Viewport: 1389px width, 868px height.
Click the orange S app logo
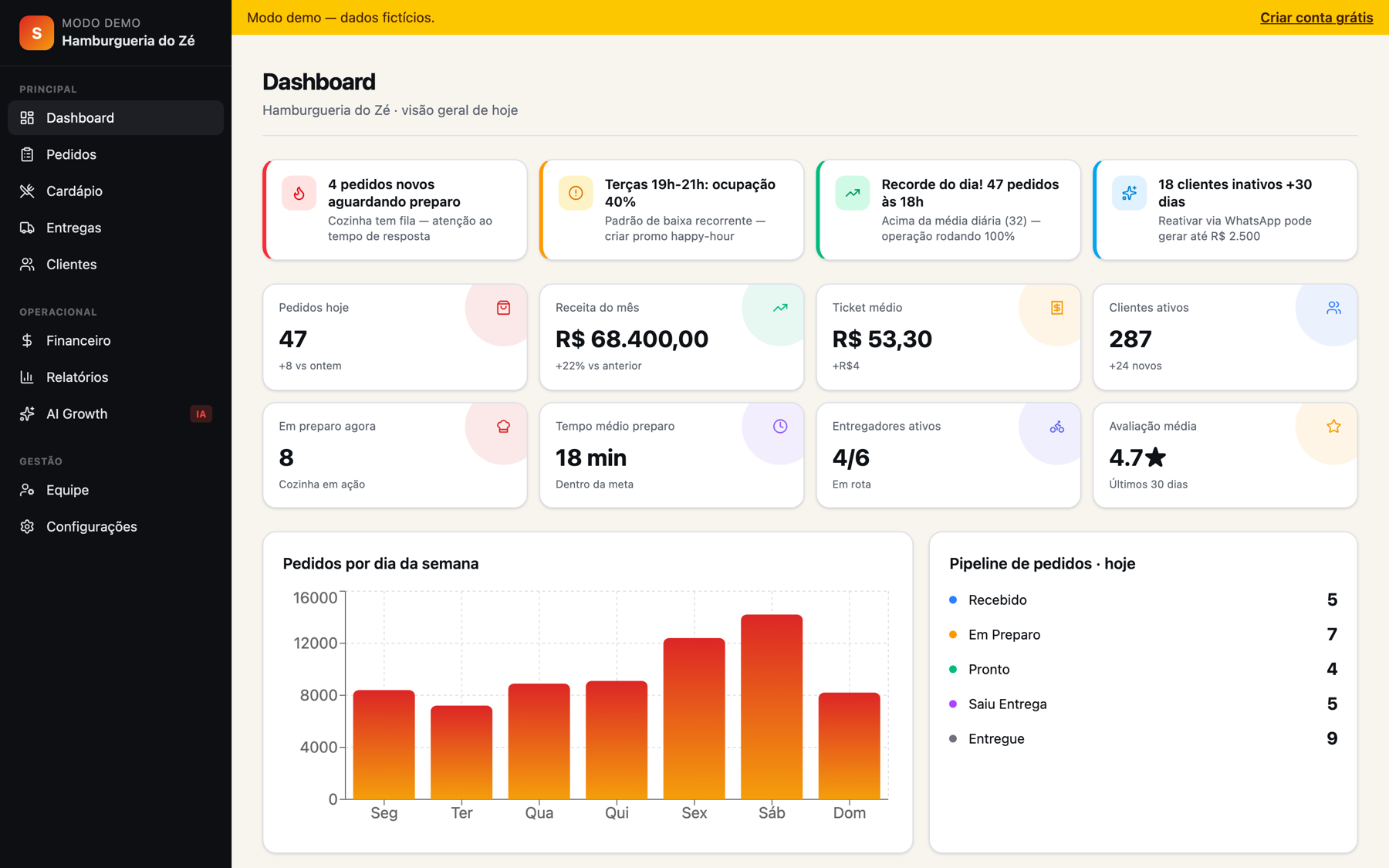(36, 32)
